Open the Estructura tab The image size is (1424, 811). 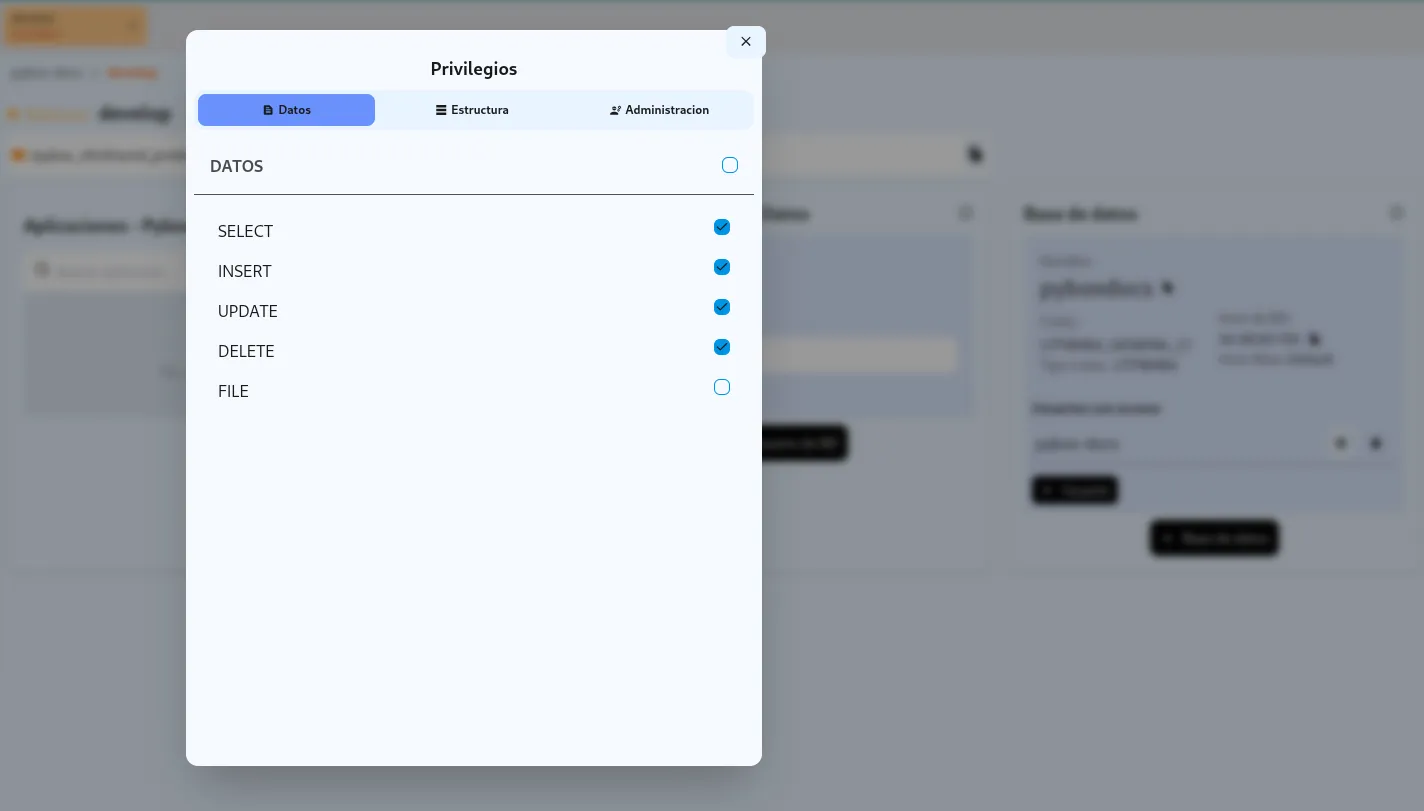pos(472,110)
